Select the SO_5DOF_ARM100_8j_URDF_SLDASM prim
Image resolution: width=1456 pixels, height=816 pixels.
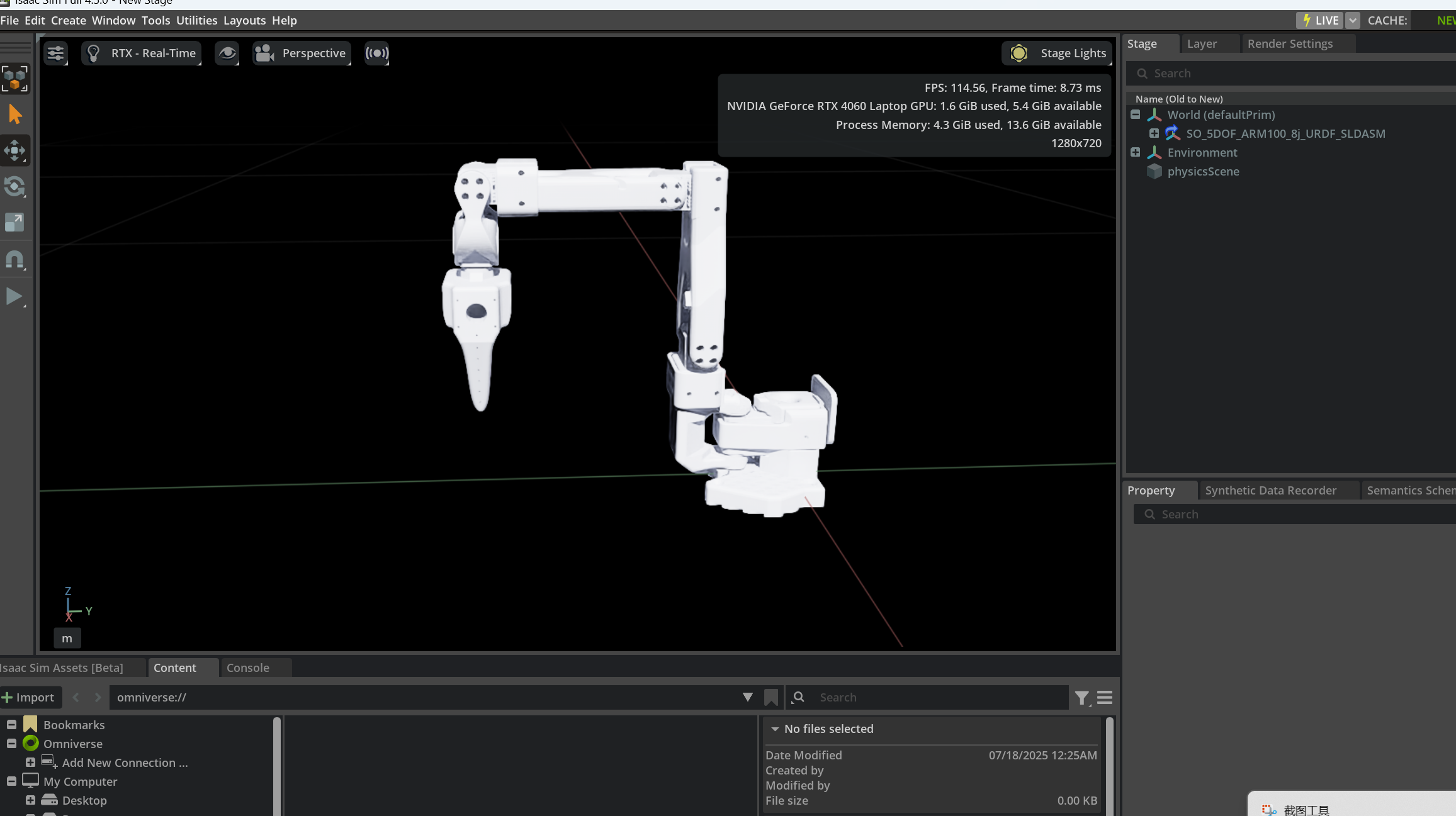[1285, 134]
